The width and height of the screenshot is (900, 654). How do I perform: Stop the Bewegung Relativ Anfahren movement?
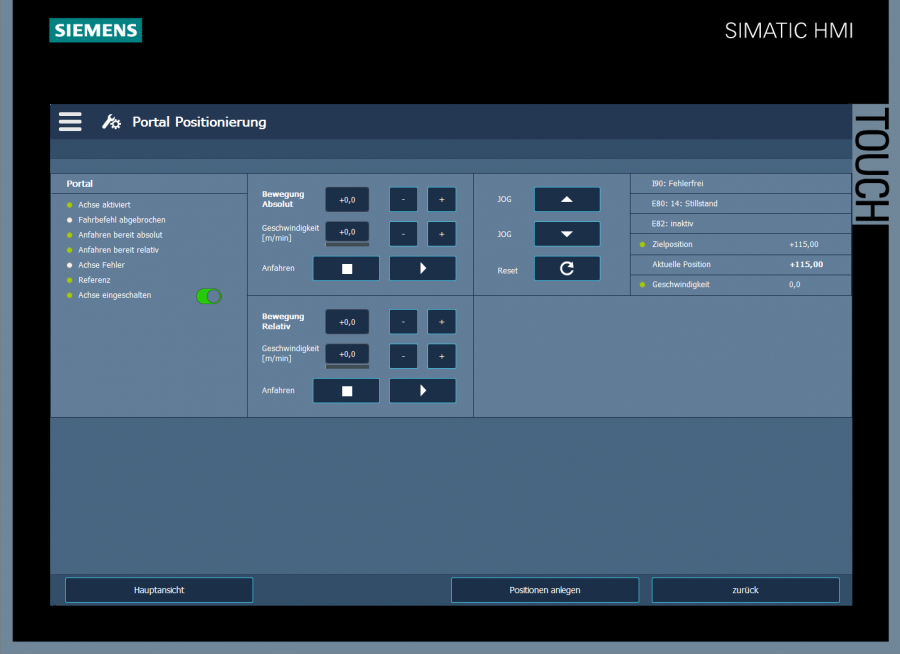(x=346, y=391)
